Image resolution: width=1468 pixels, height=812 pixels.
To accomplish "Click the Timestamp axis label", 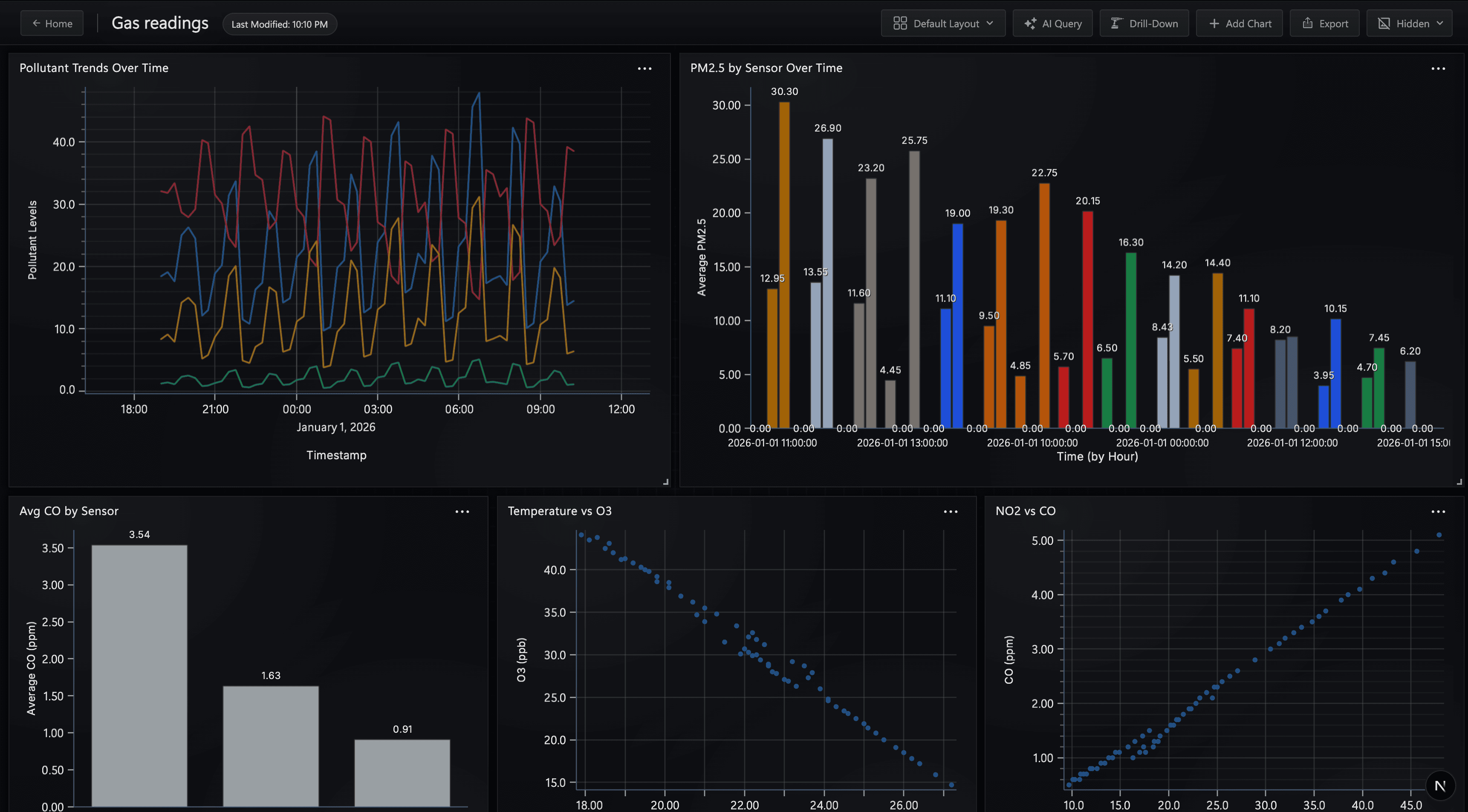I will point(336,455).
